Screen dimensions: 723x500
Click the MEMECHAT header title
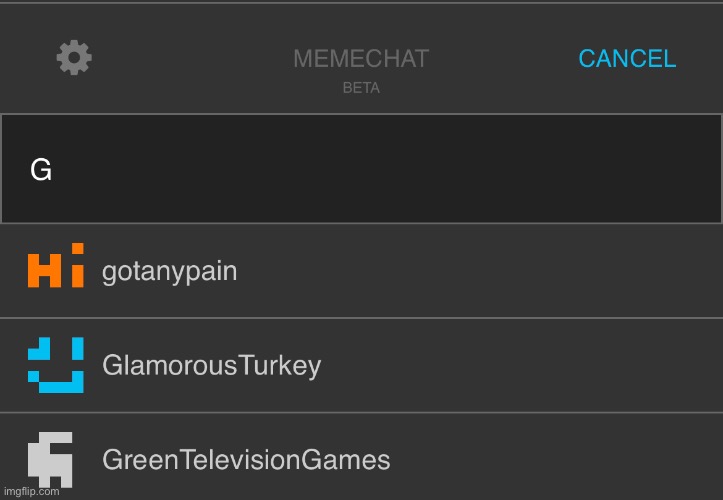[x=361, y=59]
